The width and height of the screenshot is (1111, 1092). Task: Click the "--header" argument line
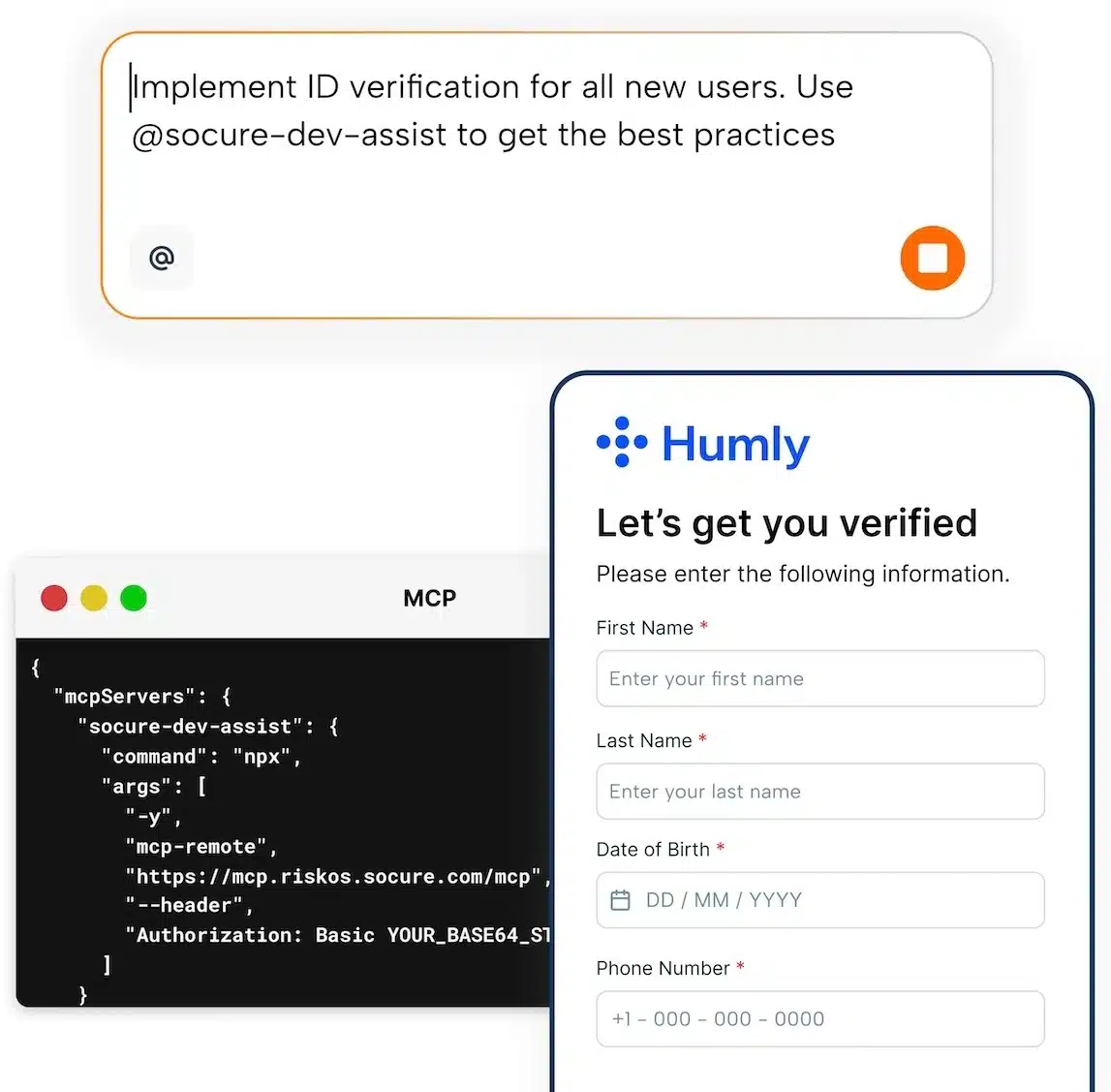coord(189,906)
